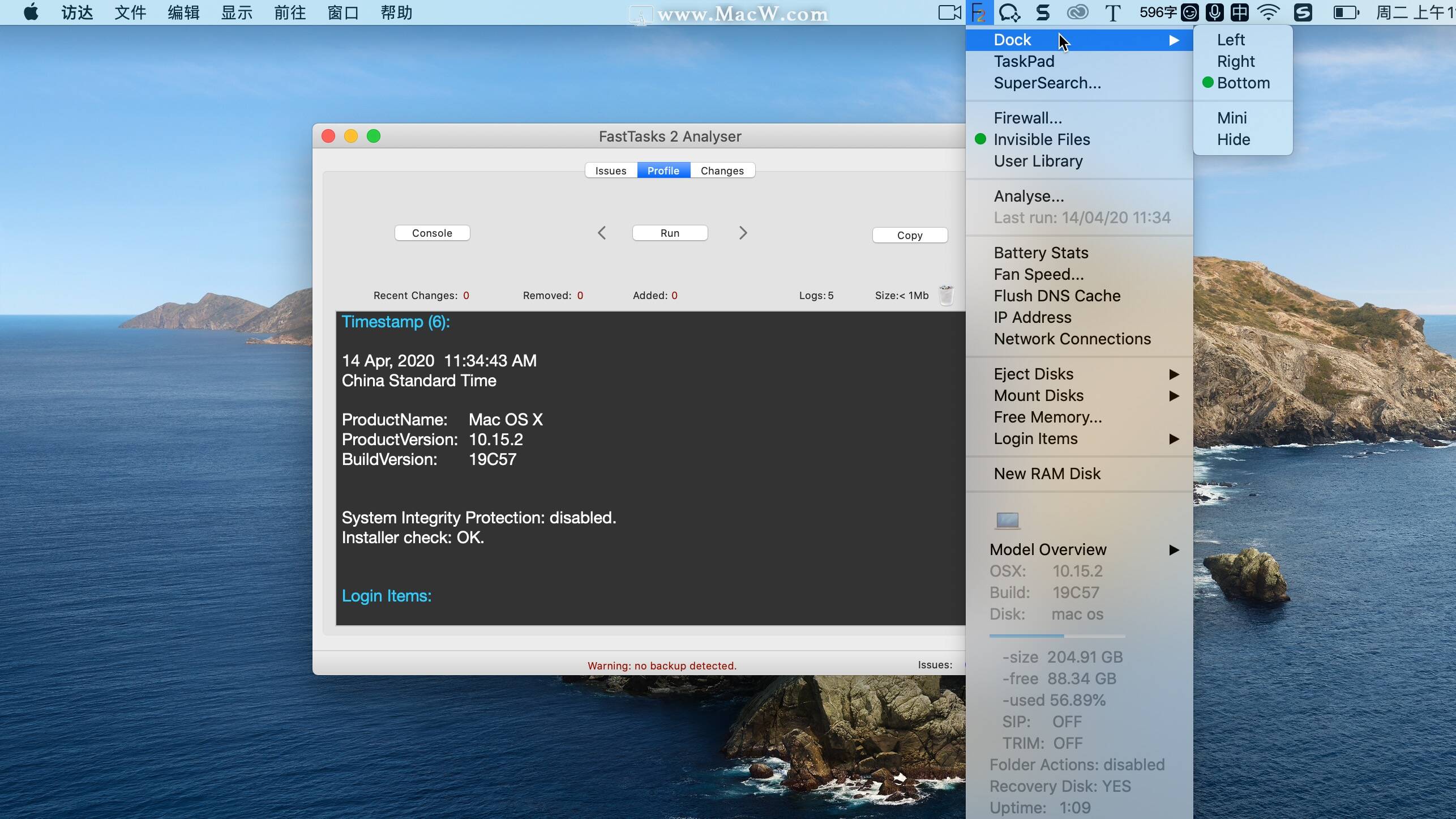Click the smiley face icon in menu bar

[1189, 12]
